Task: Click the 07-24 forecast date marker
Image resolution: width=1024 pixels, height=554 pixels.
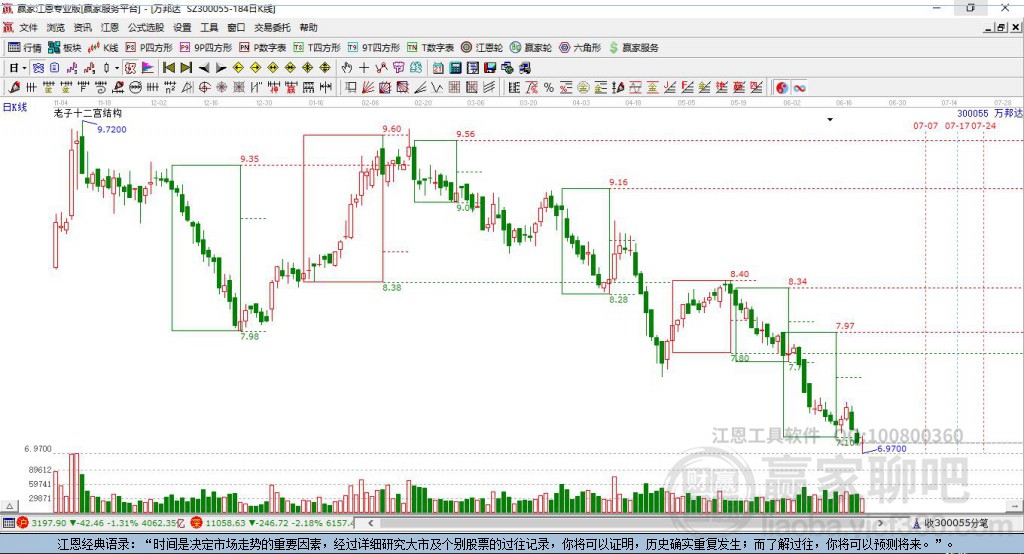Action: pyautogui.click(x=984, y=125)
